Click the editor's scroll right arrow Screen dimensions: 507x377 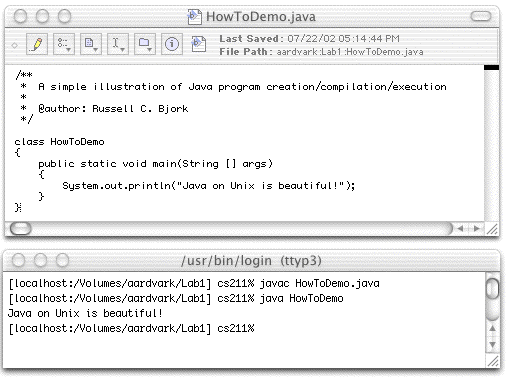(x=477, y=229)
